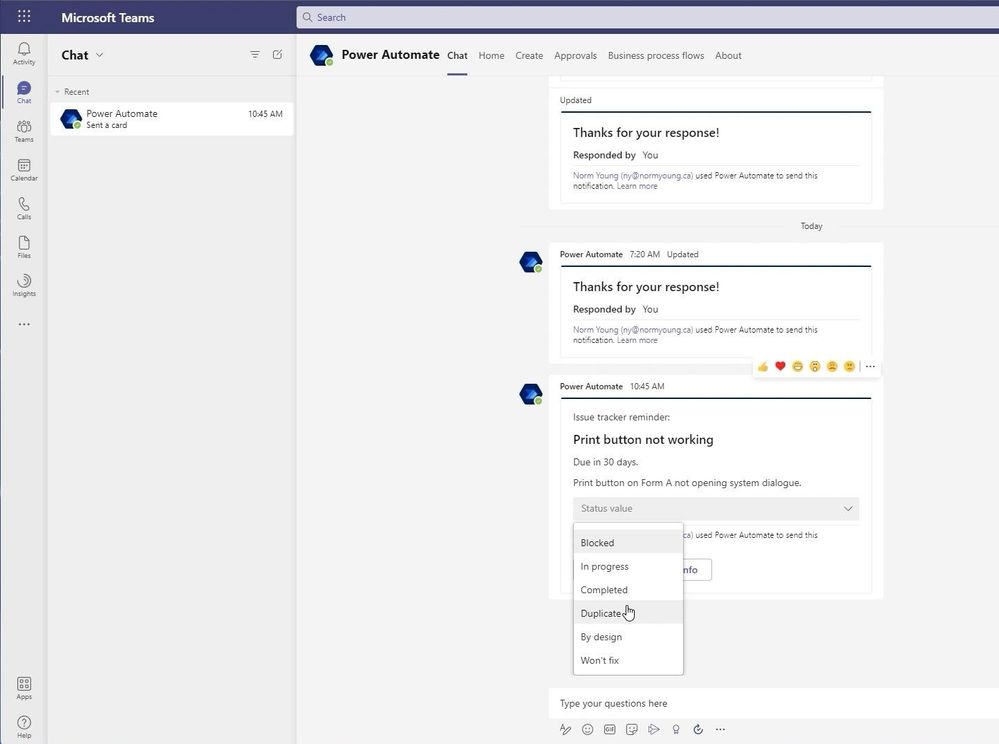999x744 pixels.
Task: Open Business process flows tab
Action: (x=656, y=55)
